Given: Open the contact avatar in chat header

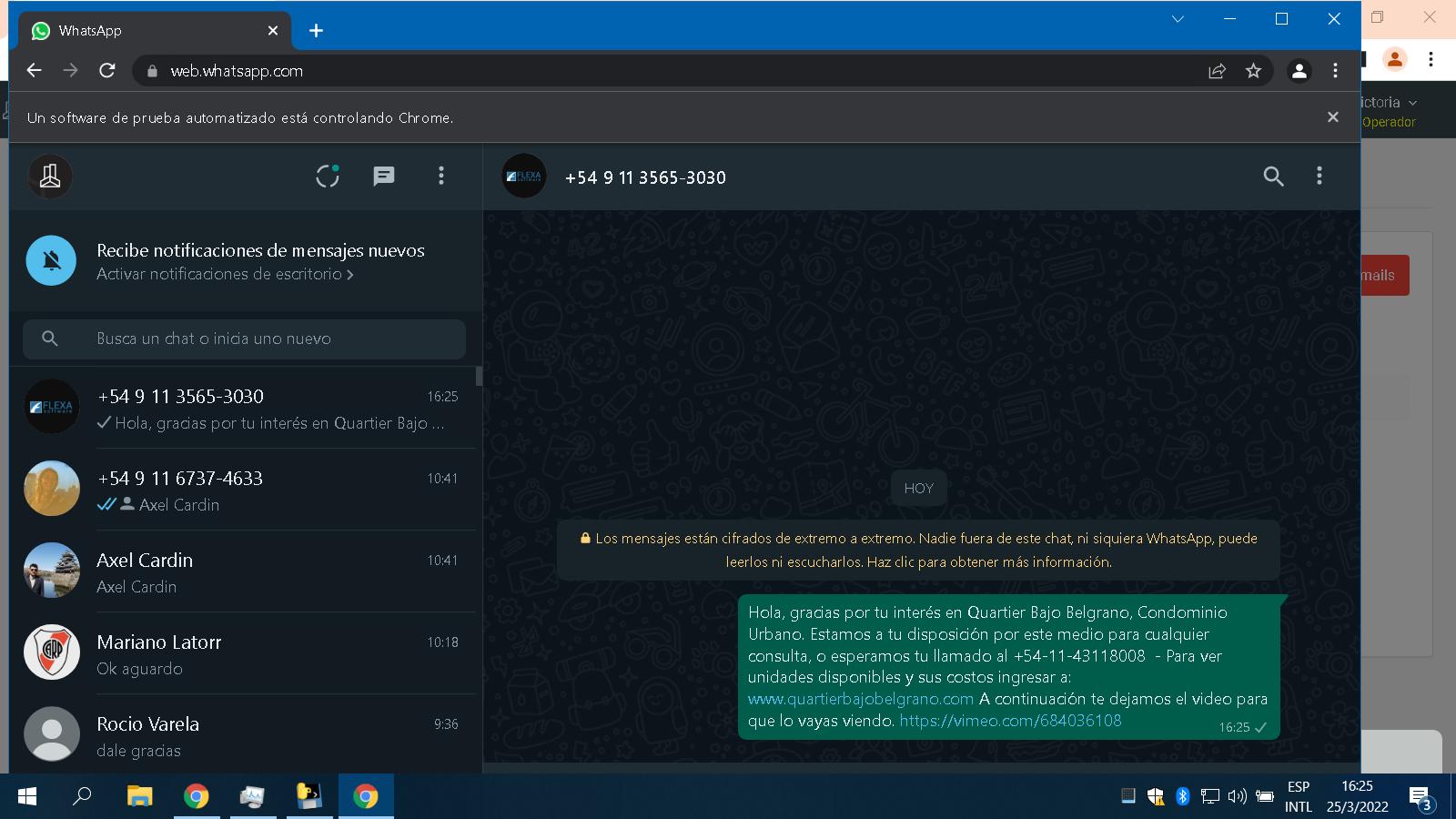Looking at the screenshot, I should coord(524,177).
